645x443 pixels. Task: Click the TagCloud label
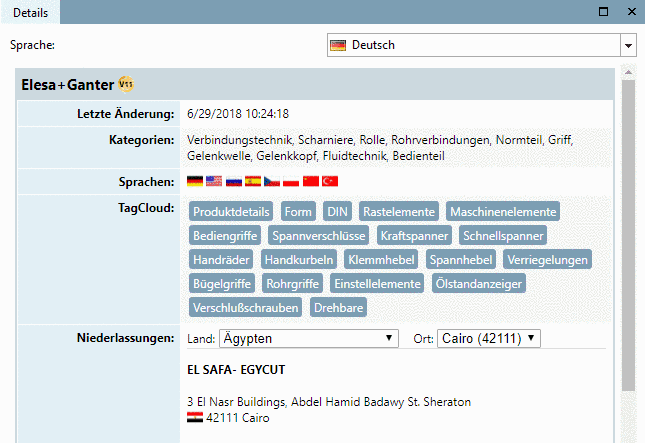(x=146, y=208)
